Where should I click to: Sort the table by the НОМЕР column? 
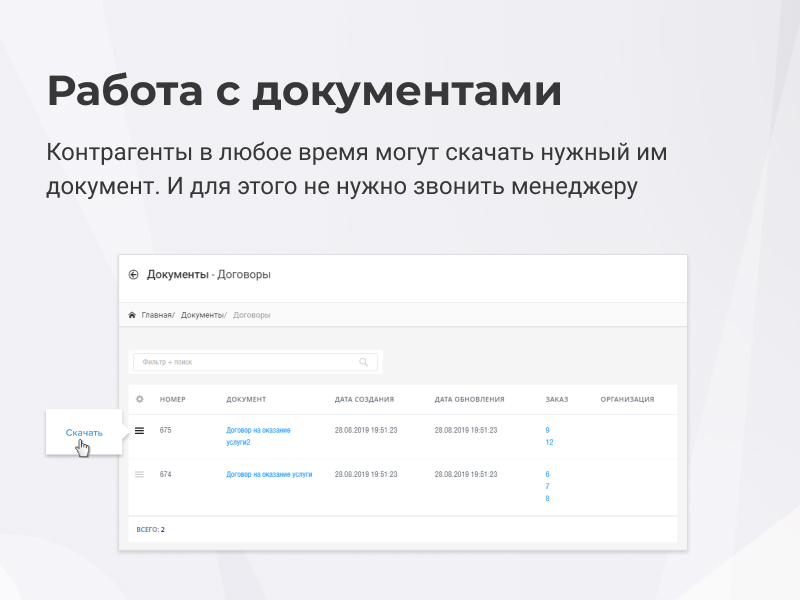[174, 398]
